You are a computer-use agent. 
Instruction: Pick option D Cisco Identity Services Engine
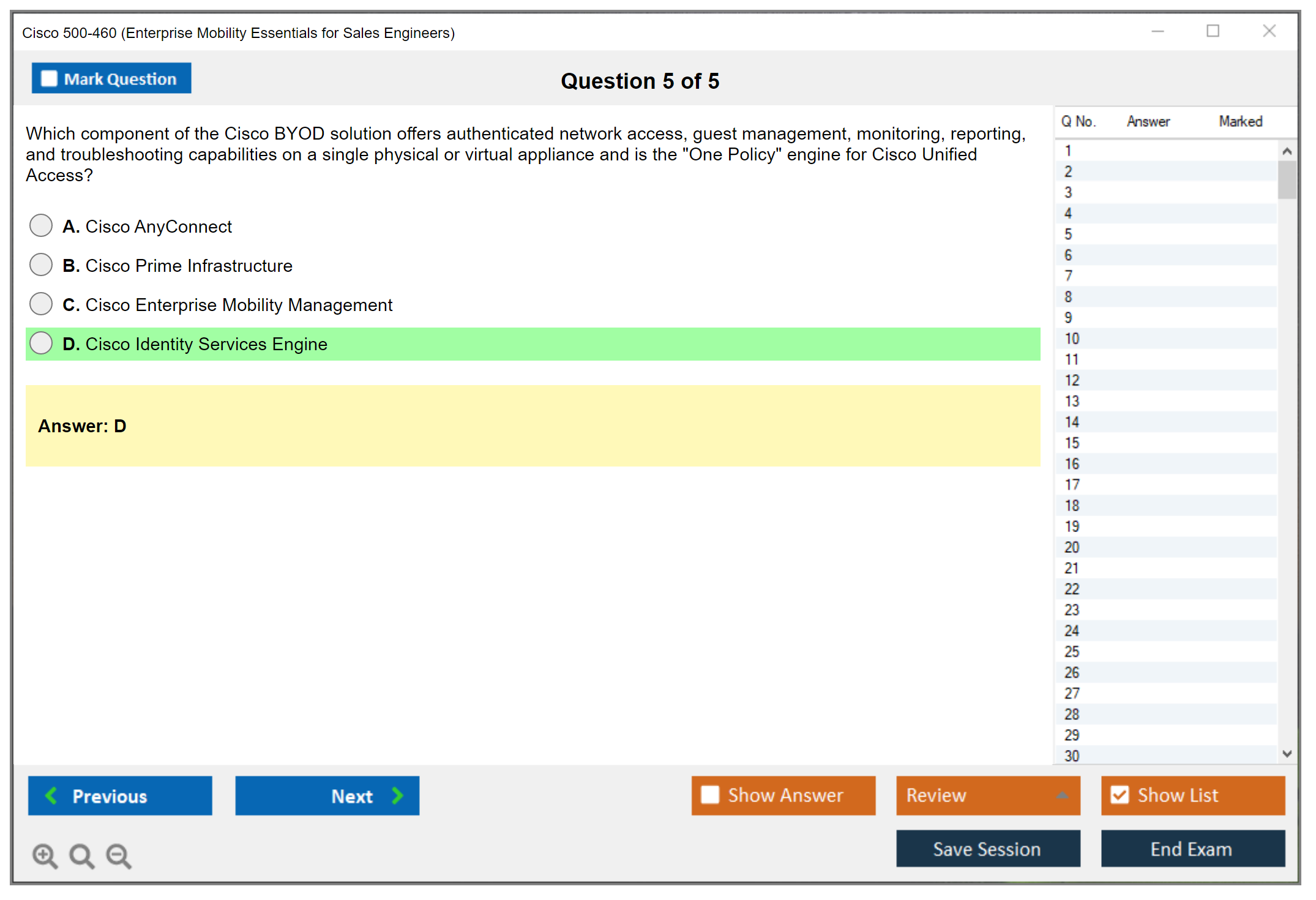(41, 343)
